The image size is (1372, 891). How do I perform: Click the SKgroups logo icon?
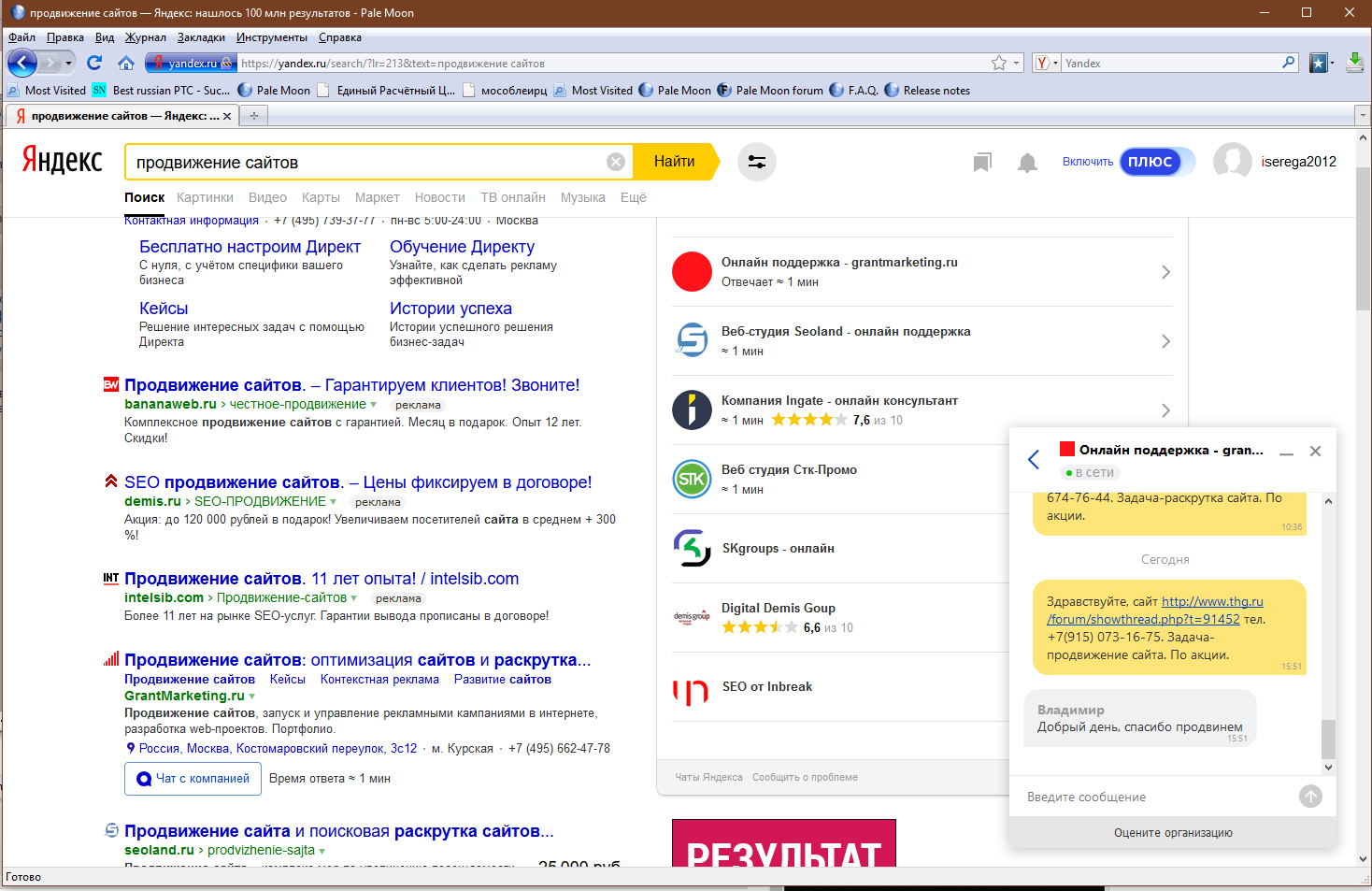click(692, 549)
